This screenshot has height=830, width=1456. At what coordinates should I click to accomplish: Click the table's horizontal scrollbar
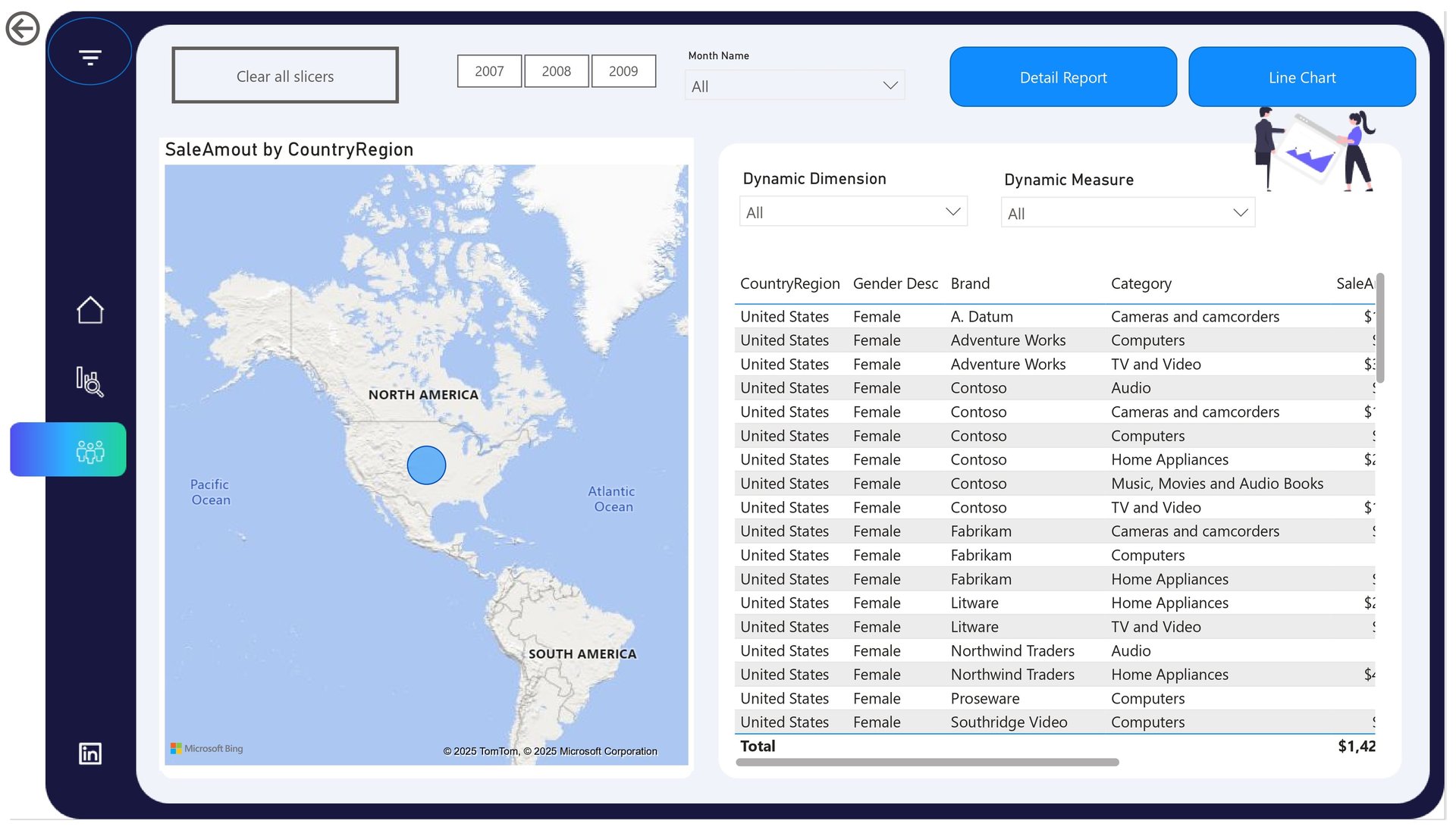click(927, 763)
